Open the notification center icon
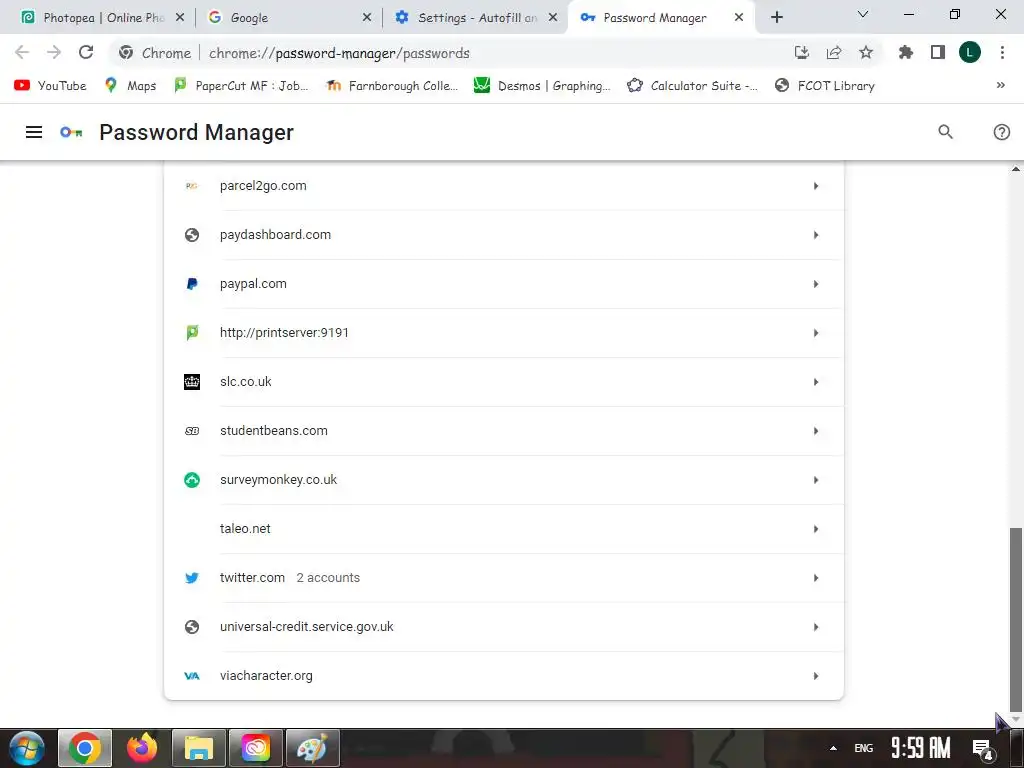The width and height of the screenshot is (1024, 768). click(x=983, y=748)
